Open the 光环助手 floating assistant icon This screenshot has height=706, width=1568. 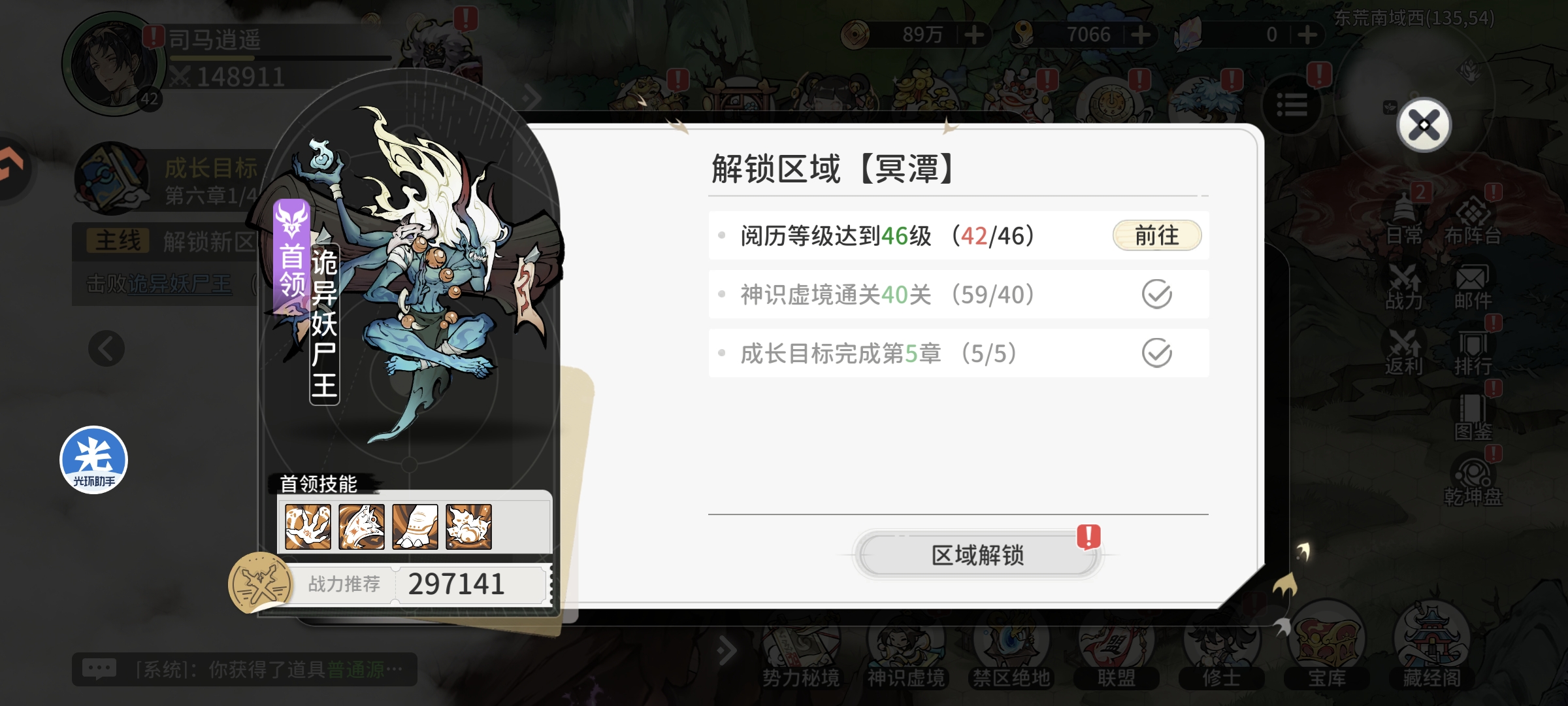click(93, 460)
